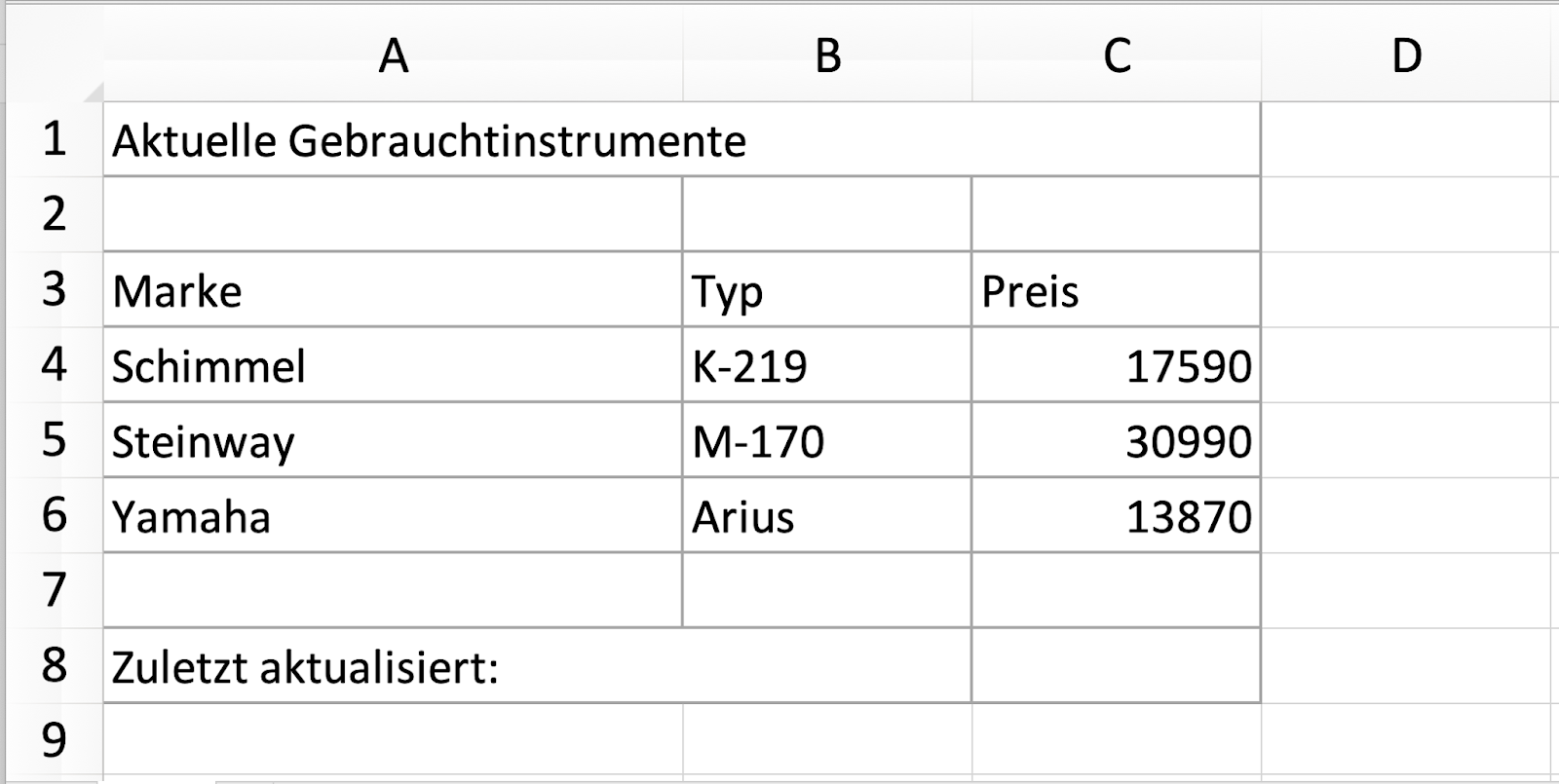Select column D header
The height and width of the screenshot is (784, 1559).
1406,56
